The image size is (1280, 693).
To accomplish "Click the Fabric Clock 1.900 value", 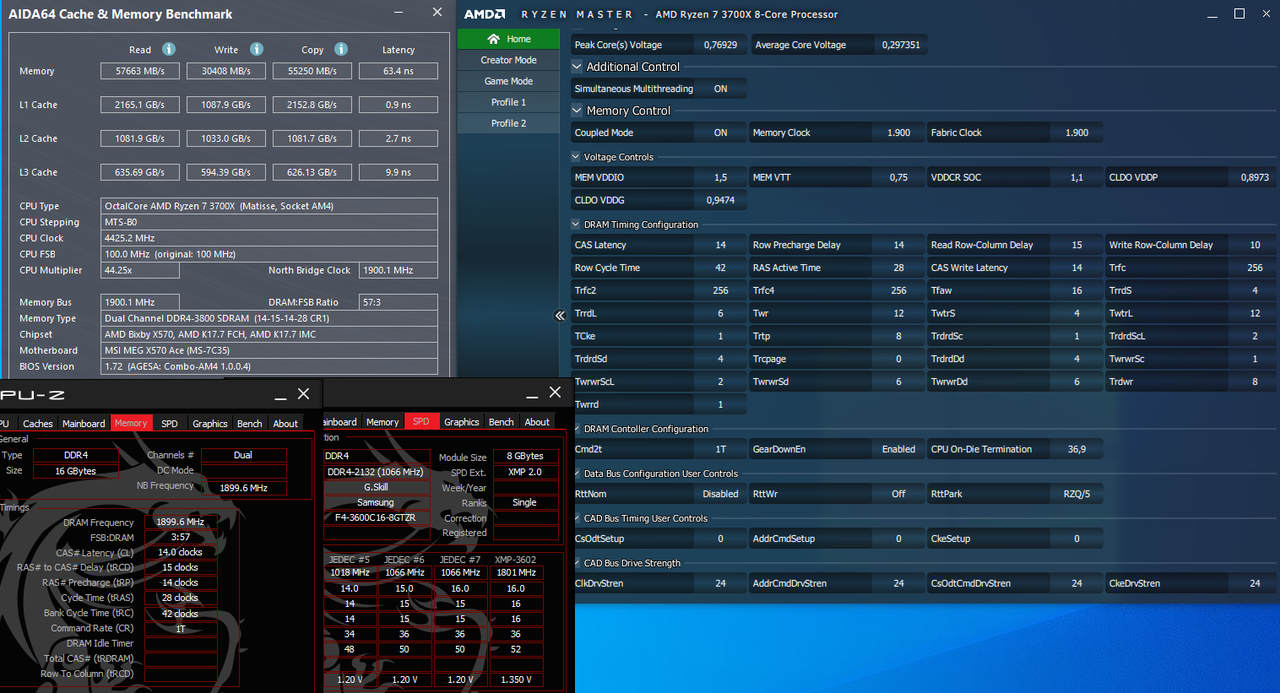I will coord(1077,133).
